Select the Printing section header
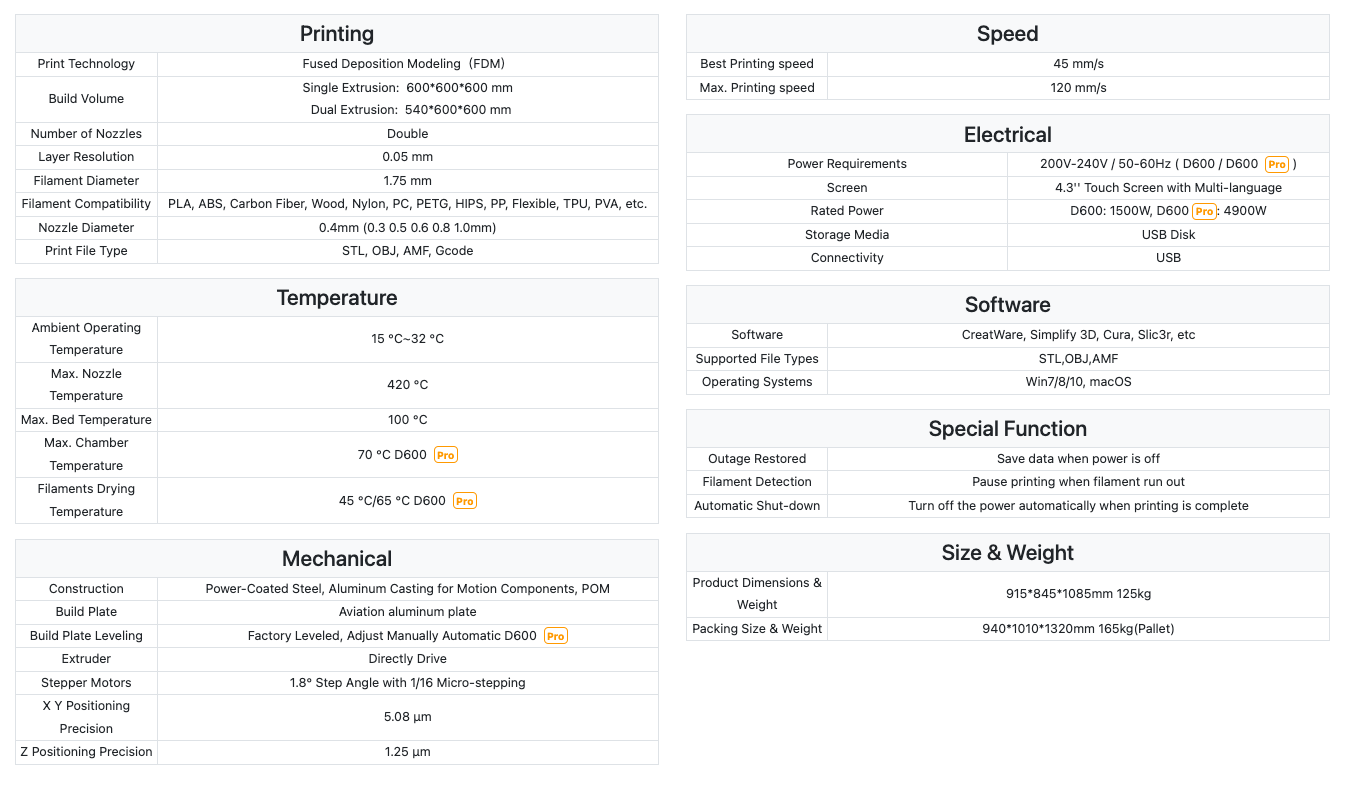This screenshot has width=1352, height=789. click(337, 34)
